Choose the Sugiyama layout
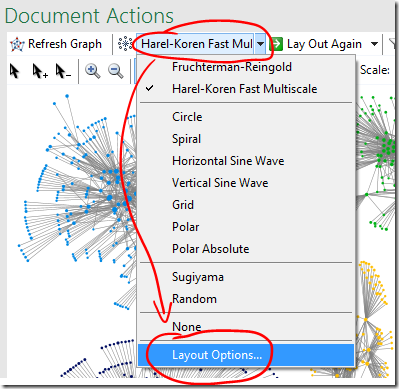The width and height of the screenshot is (399, 389). pyautogui.click(x=246, y=277)
